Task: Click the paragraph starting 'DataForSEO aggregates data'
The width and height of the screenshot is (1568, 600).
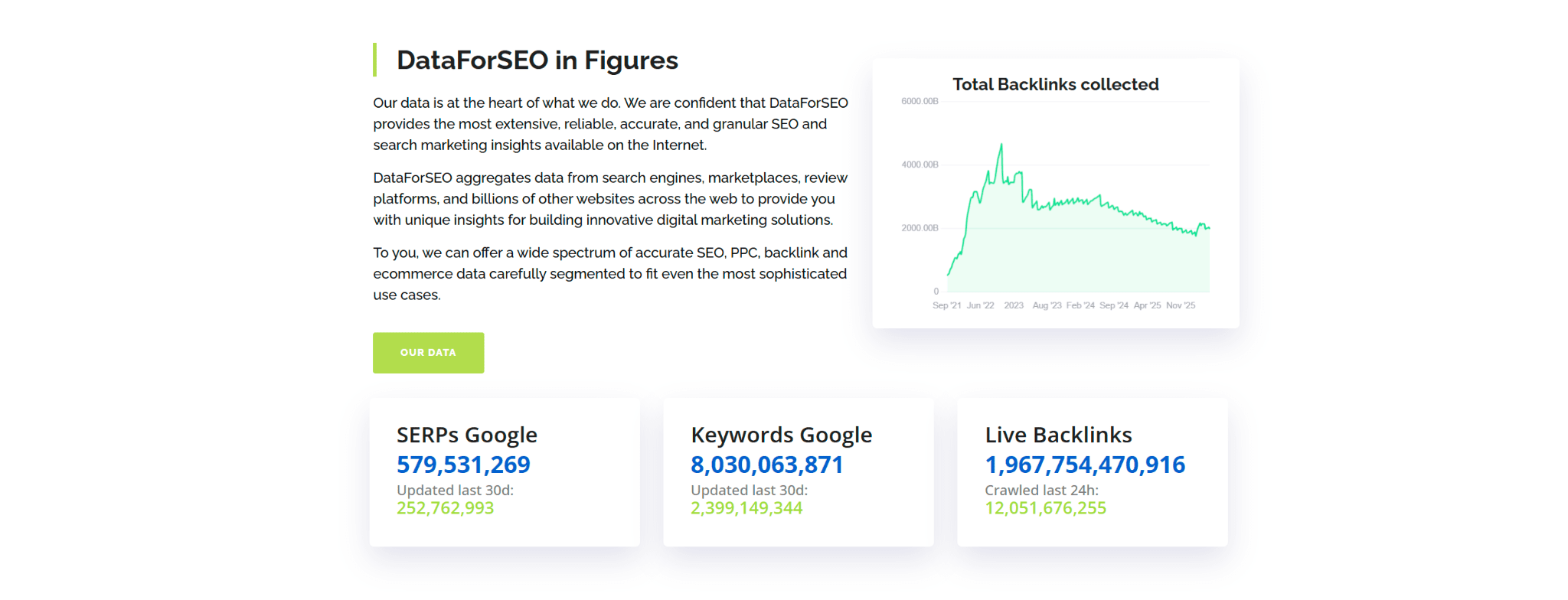Action: click(610, 199)
